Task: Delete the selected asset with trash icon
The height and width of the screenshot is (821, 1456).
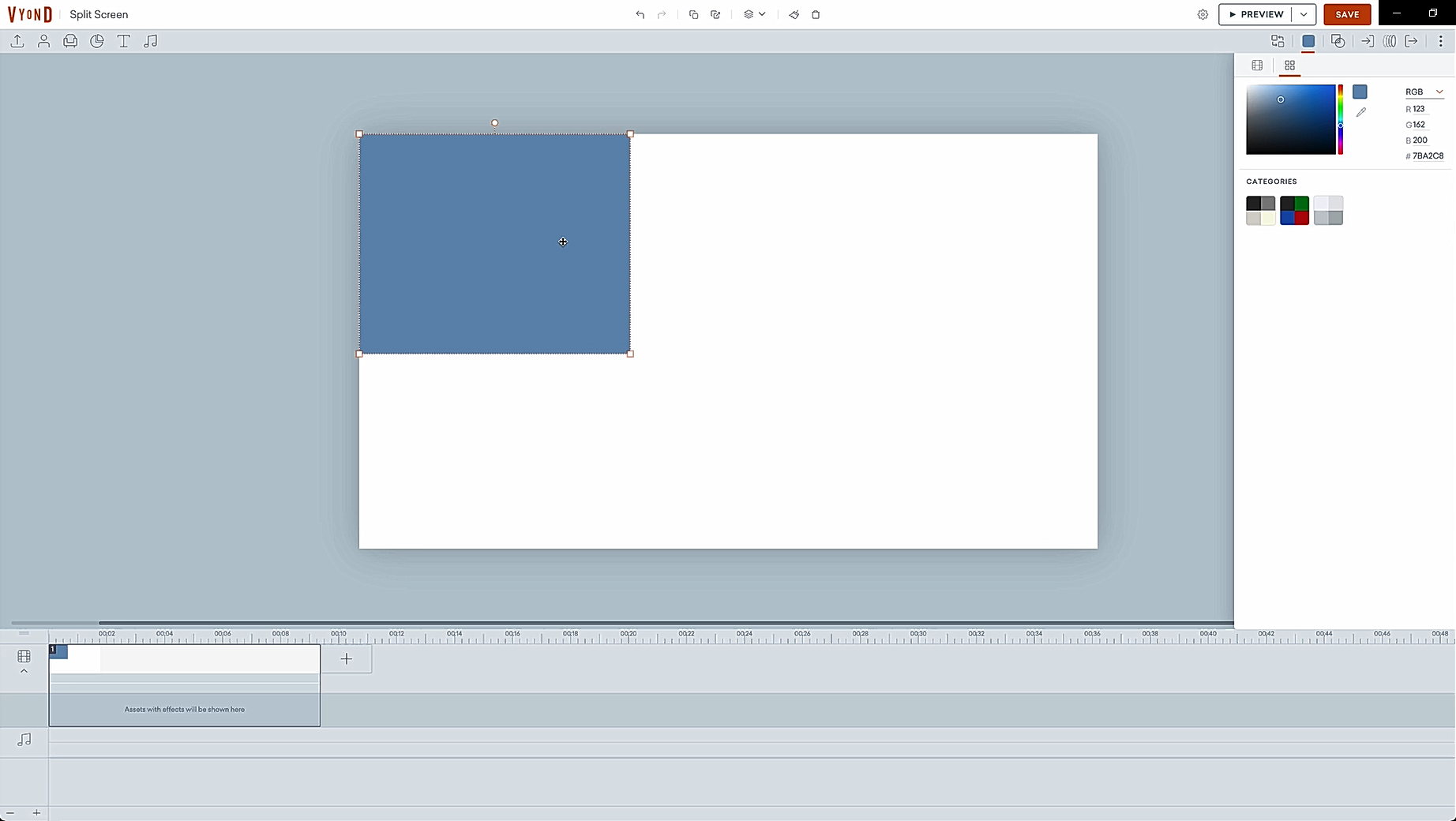Action: click(x=816, y=14)
